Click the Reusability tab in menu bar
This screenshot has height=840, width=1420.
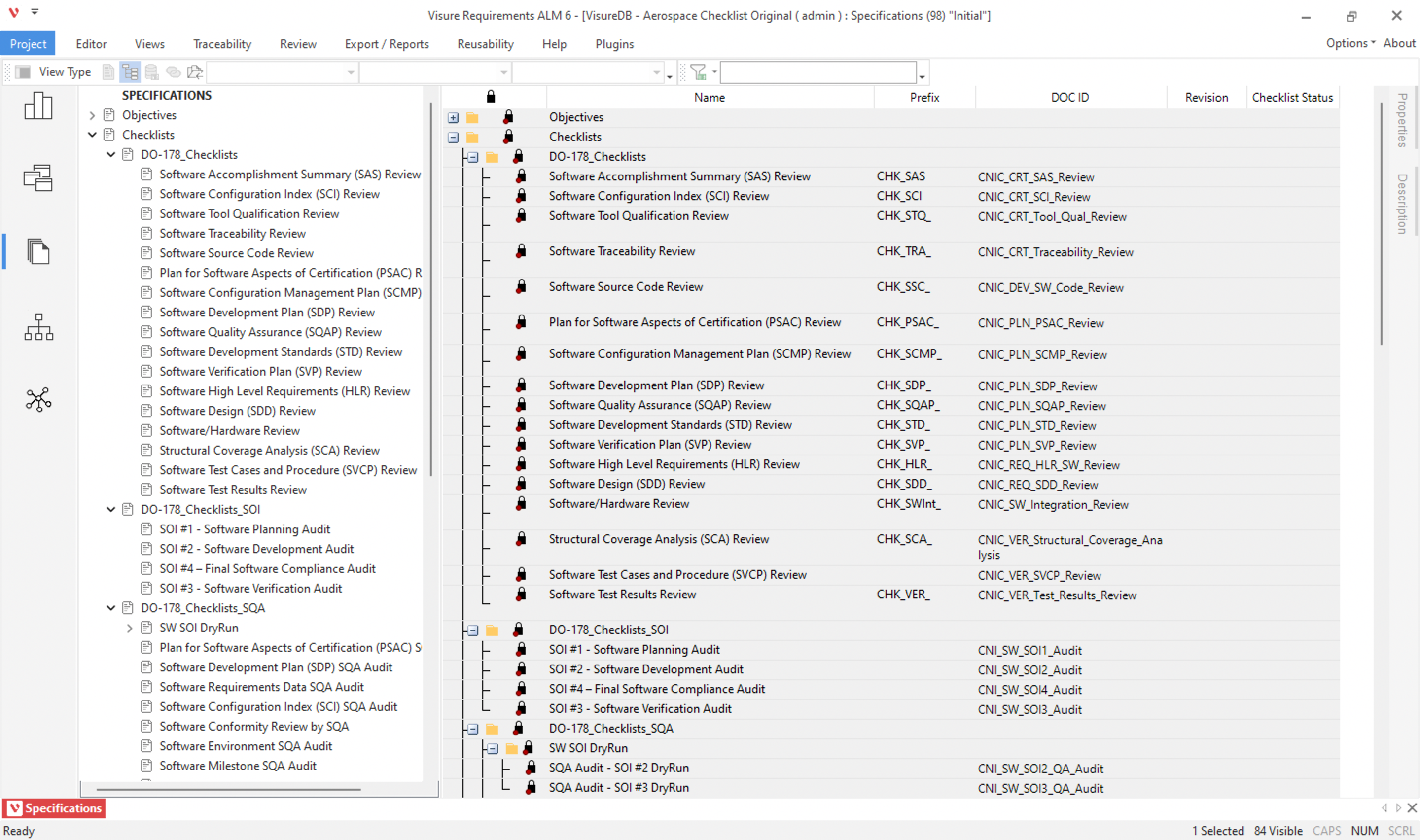(485, 44)
